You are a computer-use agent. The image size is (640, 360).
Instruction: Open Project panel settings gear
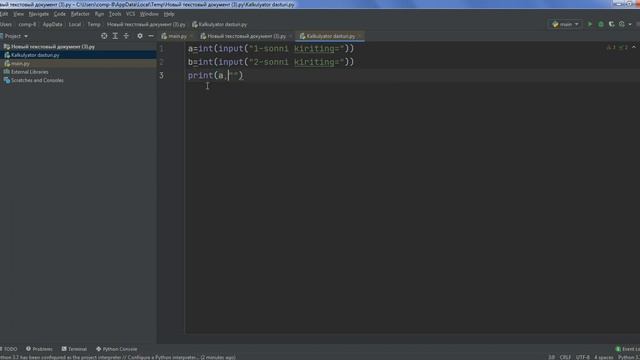point(140,36)
